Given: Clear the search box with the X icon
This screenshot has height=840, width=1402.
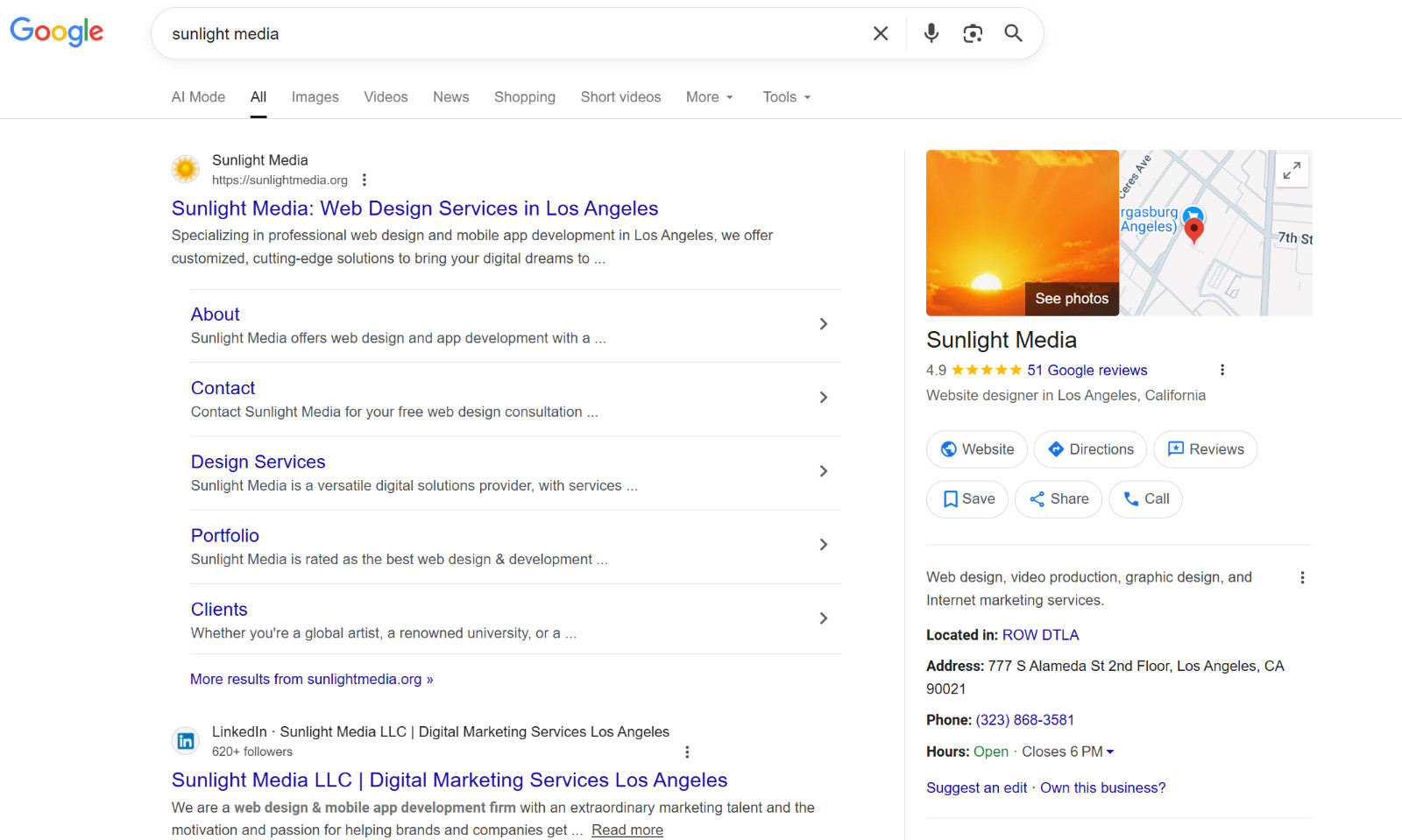Looking at the screenshot, I should [x=881, y=33].
